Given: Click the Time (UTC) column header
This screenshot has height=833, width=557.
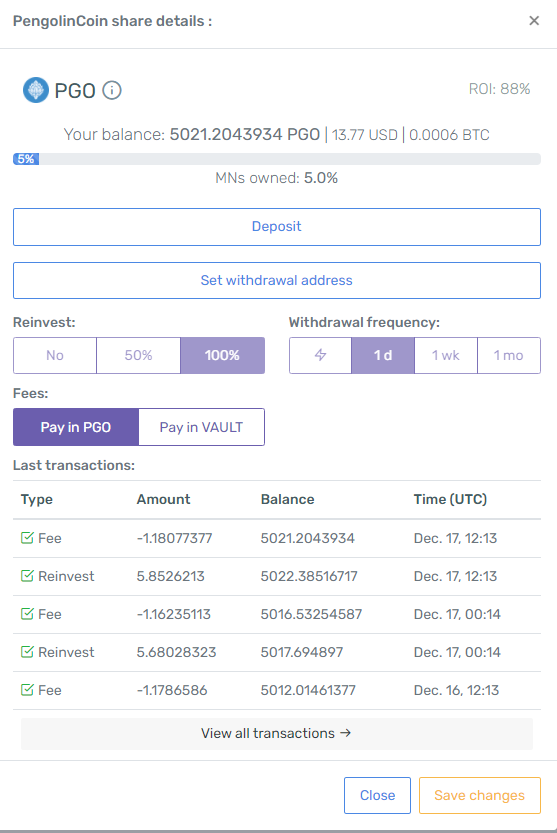Looking at the screenshot, I should pyautogui.click(x=450, y=499).
